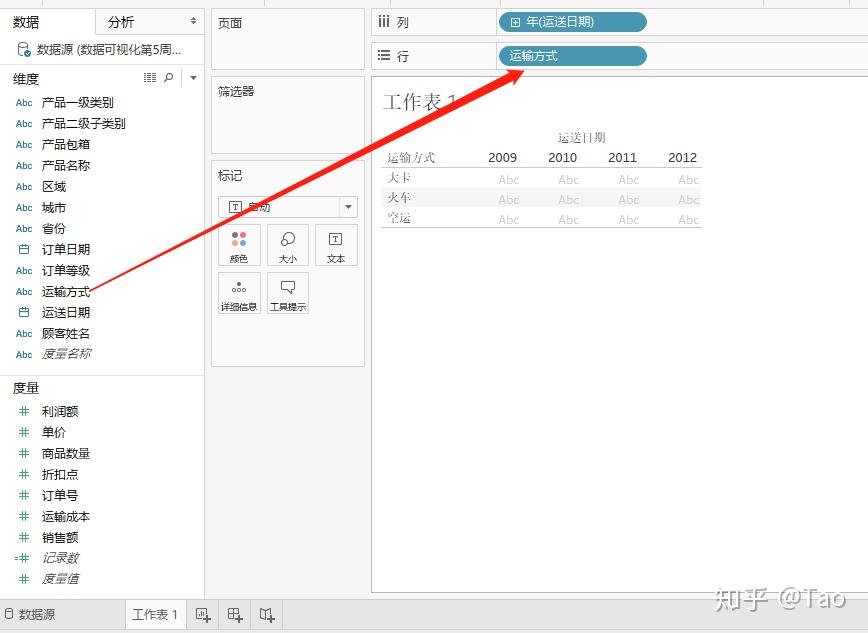Select the 订单日期 dimension field
Screen dimensions: 868x633
tap(66, 249)
